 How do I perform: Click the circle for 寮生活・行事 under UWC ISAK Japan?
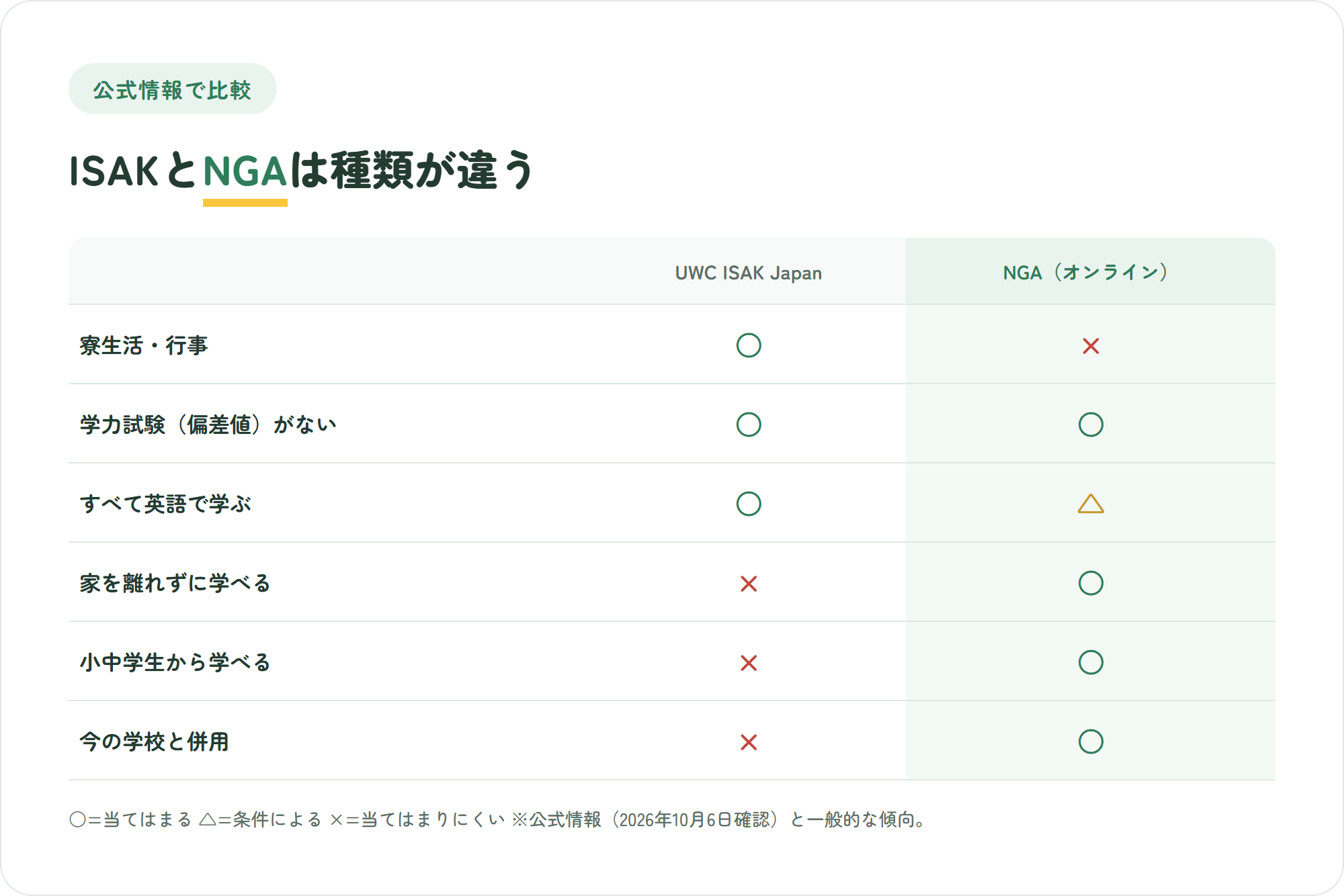point(749,345)
